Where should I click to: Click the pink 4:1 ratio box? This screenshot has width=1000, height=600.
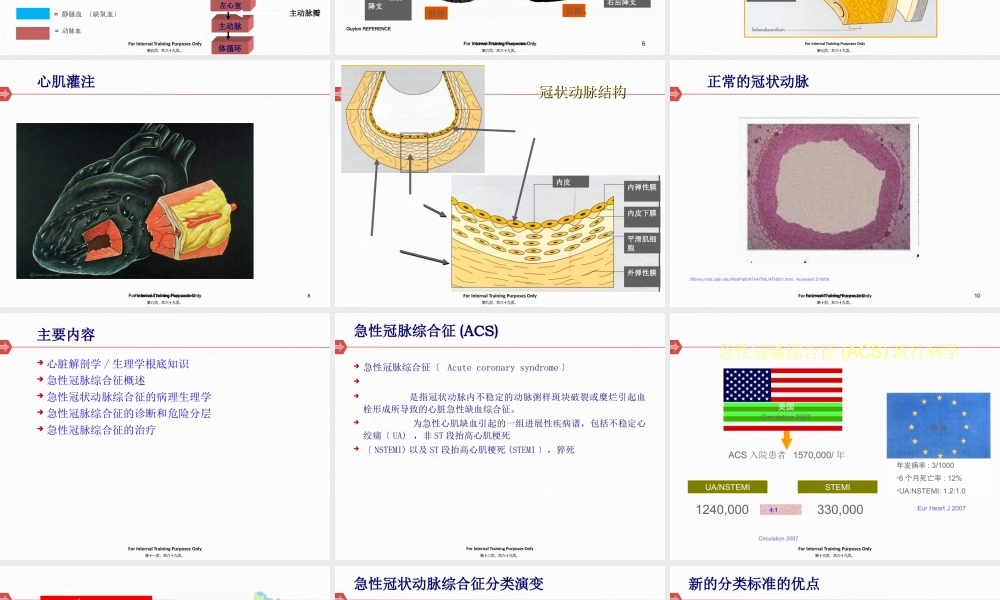click(781, 509)
